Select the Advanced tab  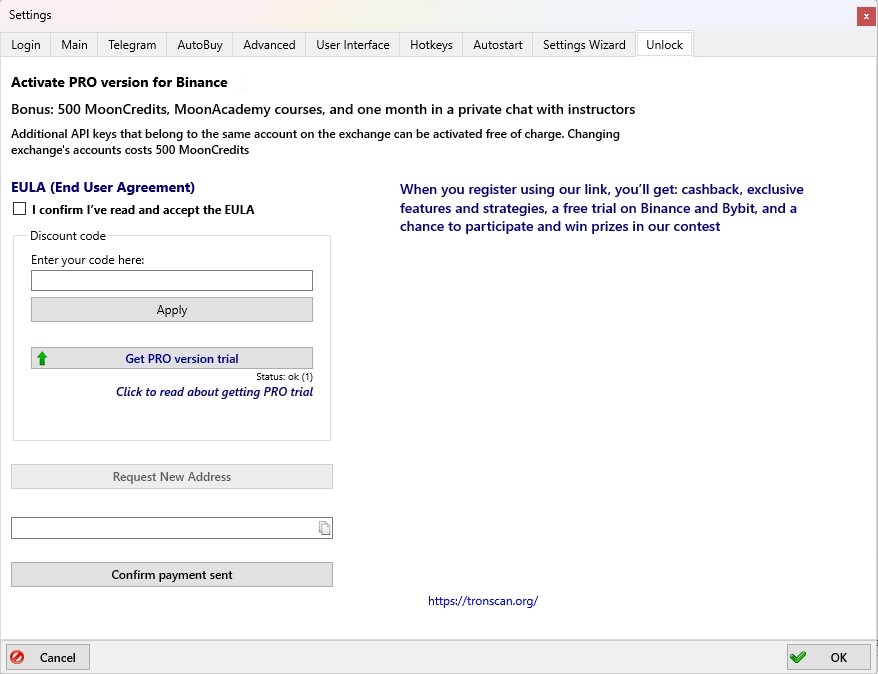coord(269,45)
